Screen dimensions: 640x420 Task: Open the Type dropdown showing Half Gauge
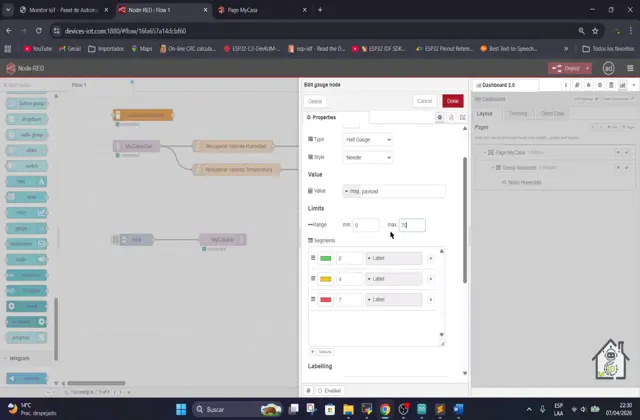point(367,139)
